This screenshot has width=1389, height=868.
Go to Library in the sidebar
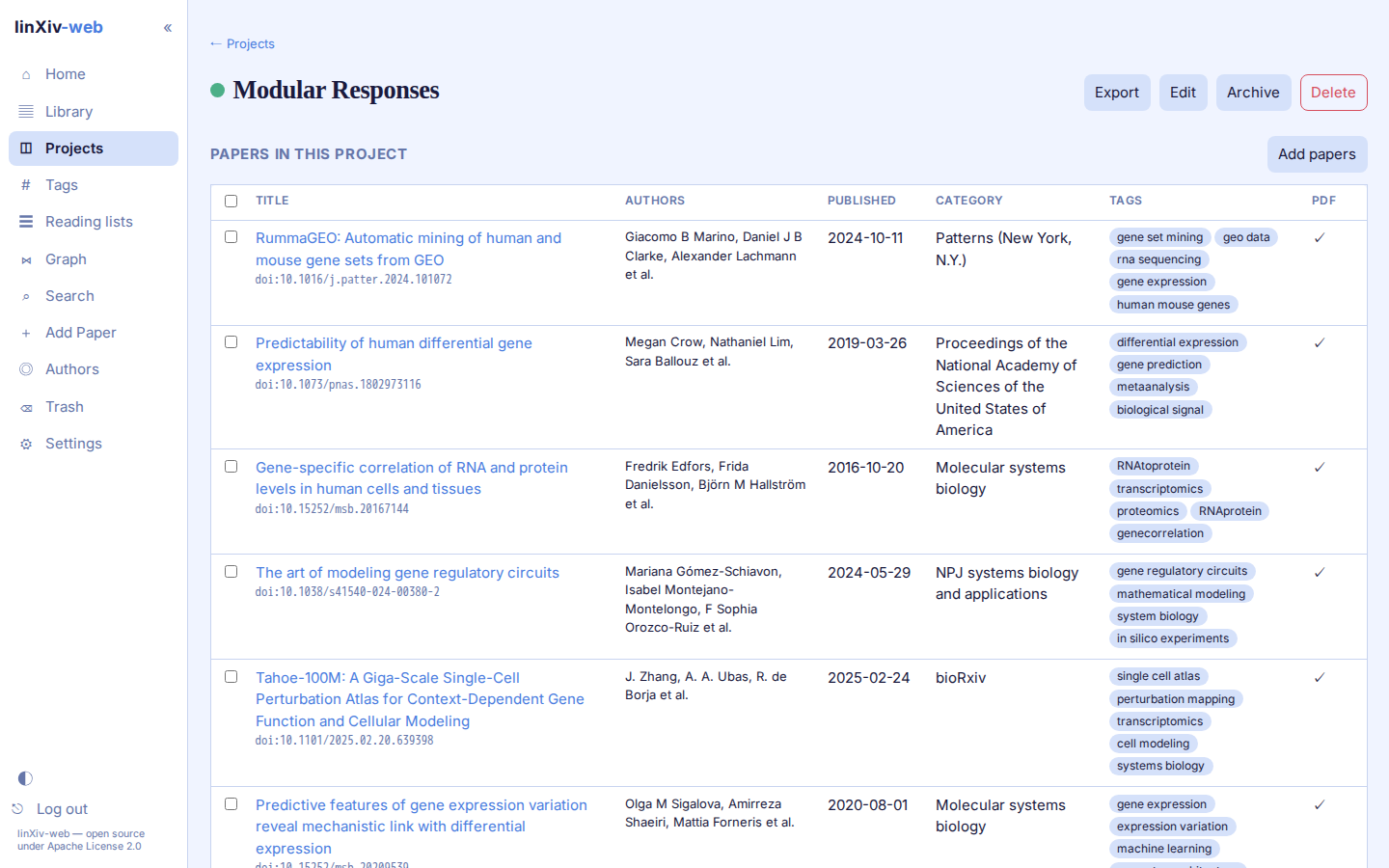(x=94, y=112)
